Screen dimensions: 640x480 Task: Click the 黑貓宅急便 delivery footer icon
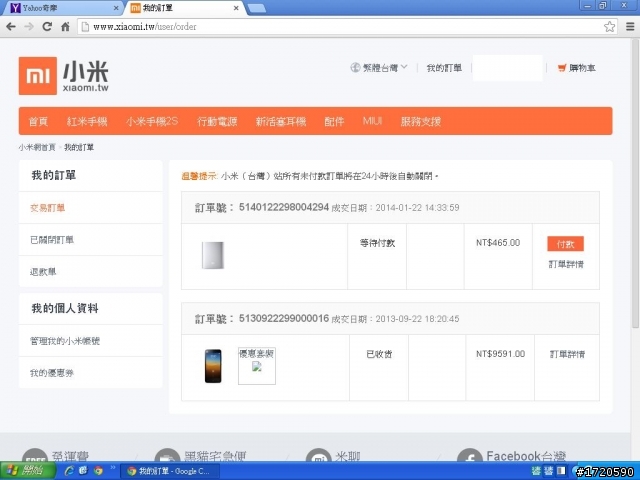[x=167, y=456]
